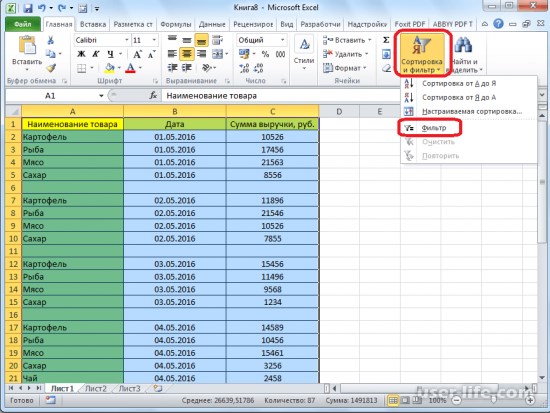Open the Файл tab

coord(23,24)
